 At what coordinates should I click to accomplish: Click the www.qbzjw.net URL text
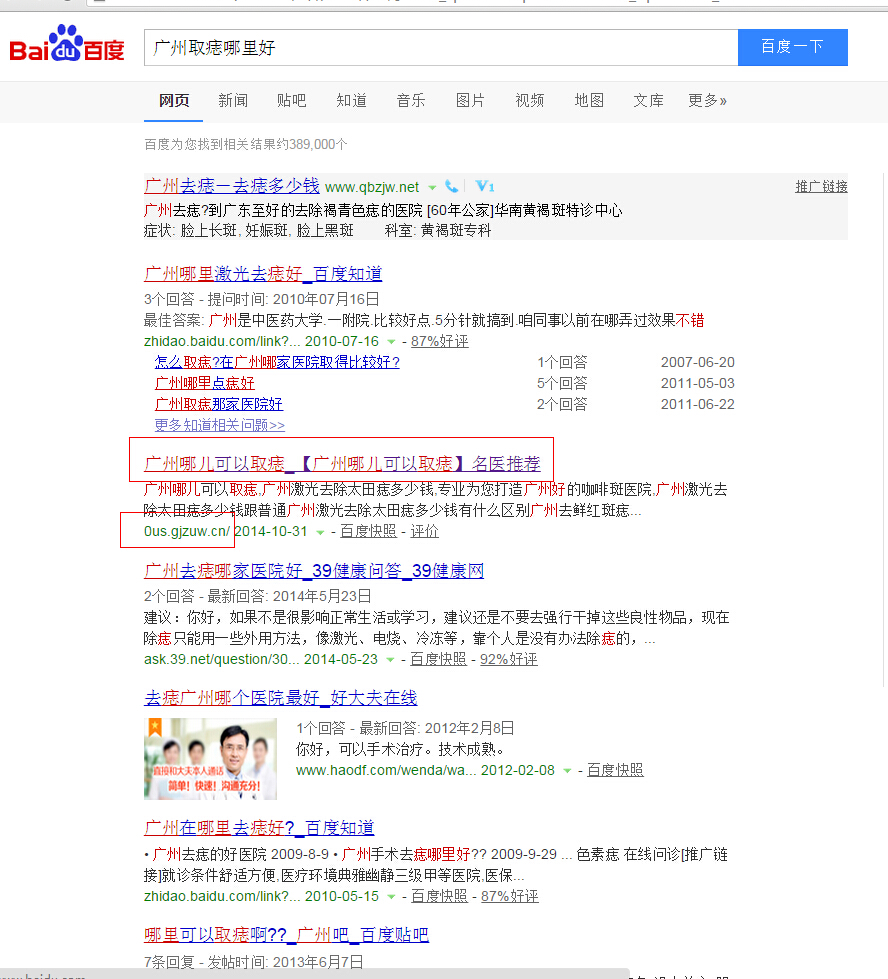(x=372, y=187)
